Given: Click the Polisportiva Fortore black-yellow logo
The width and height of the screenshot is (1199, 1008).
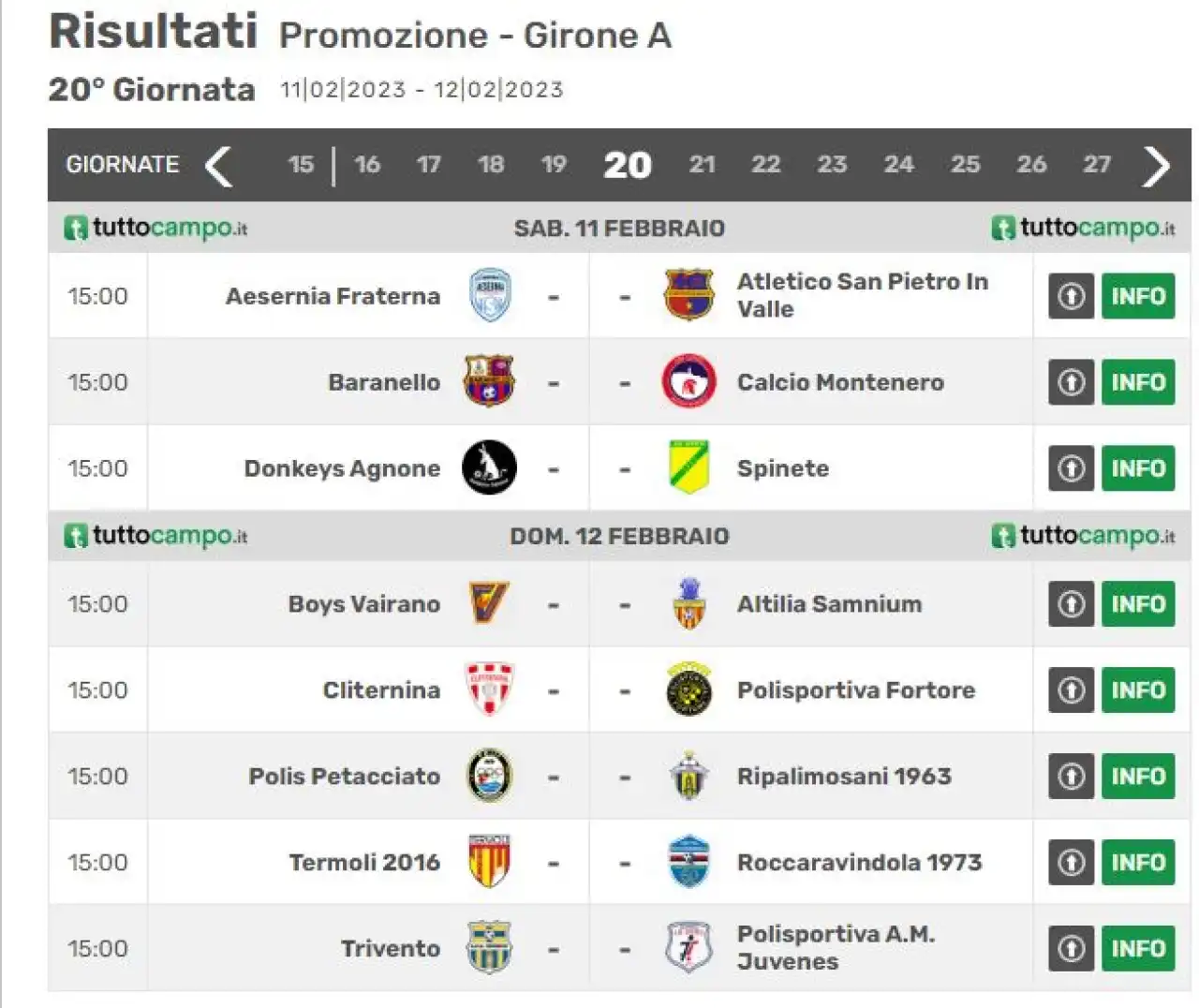Looking at the screenshot, I should click(688, 689).
